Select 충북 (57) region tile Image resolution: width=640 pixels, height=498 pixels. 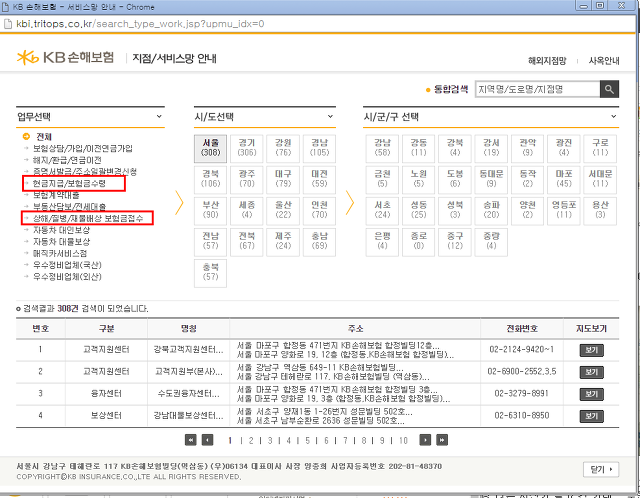click(x=211, y=273)
